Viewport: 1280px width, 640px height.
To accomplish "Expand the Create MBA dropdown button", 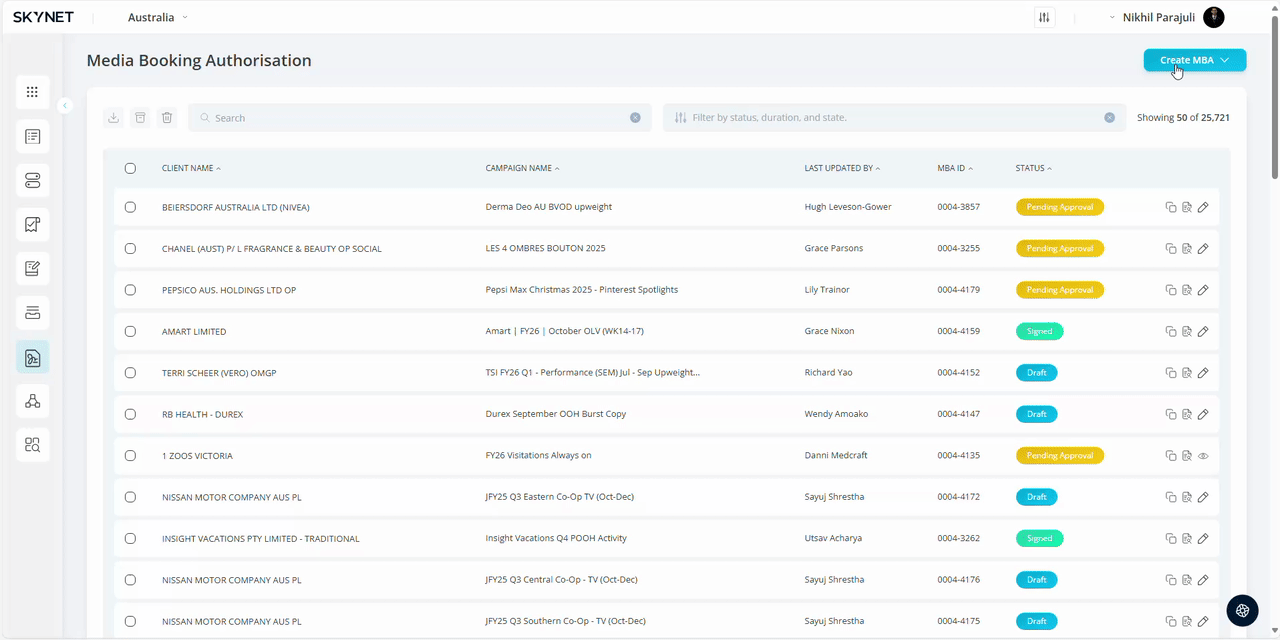I will (x=1194, y=61).
